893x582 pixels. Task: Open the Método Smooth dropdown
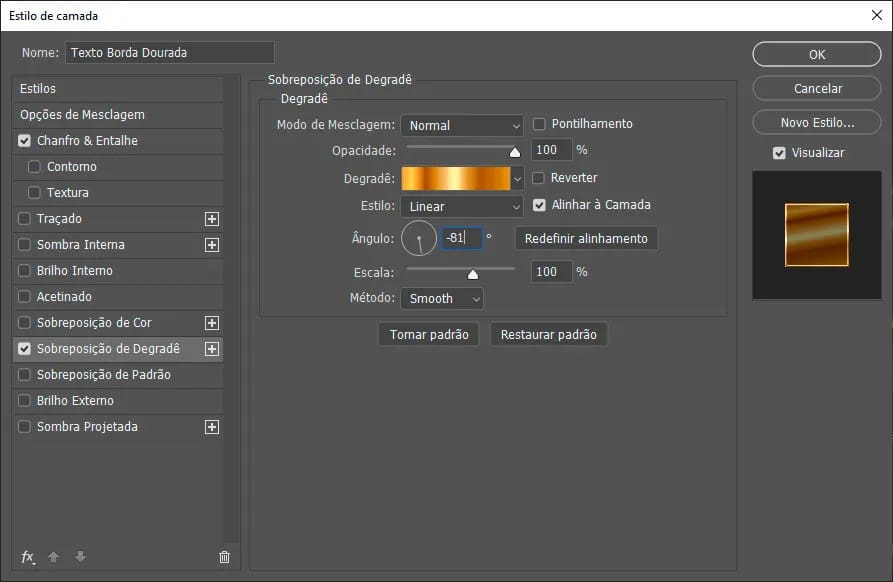442,298
